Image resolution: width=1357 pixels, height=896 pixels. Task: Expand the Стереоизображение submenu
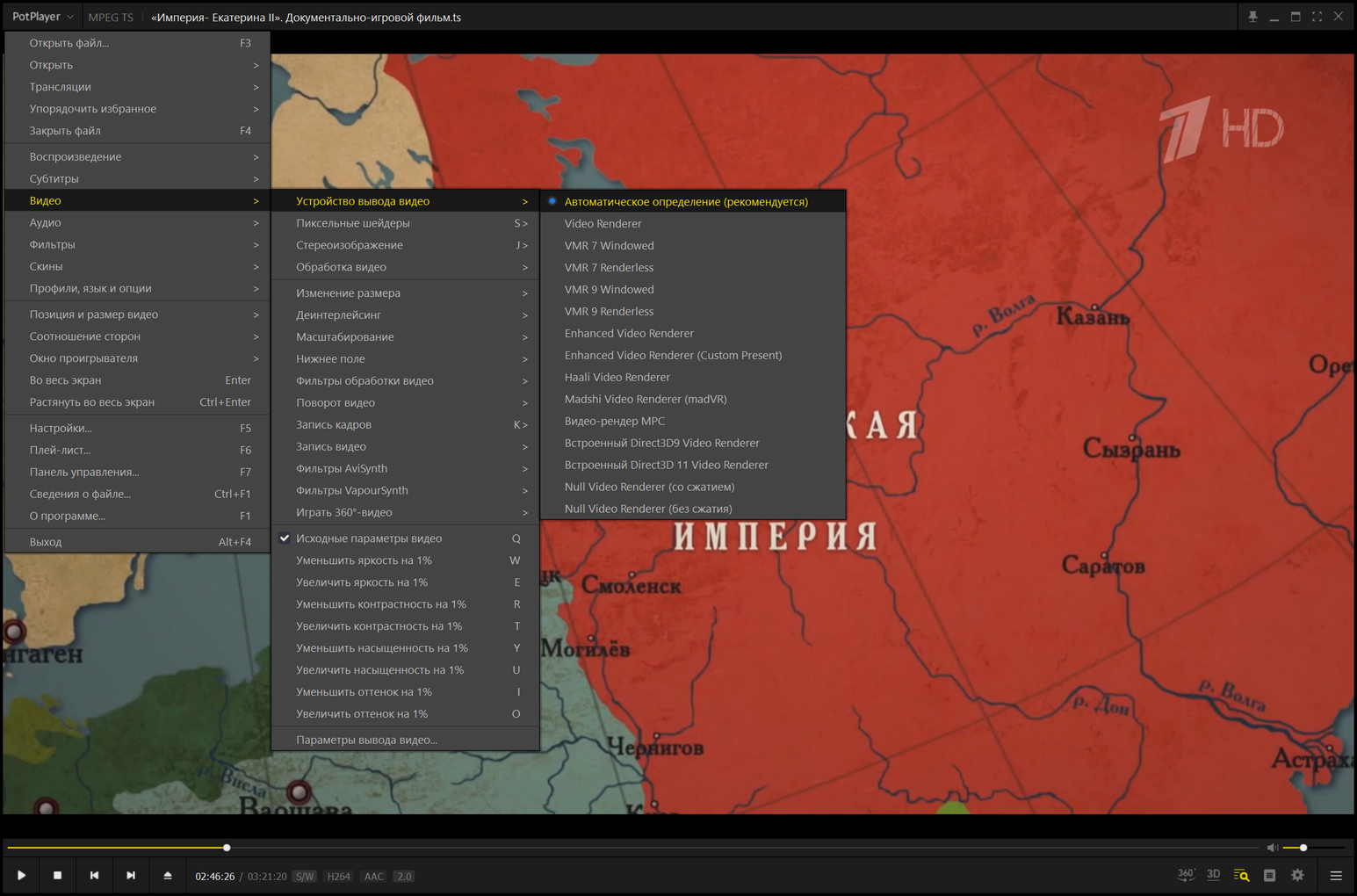point(405,245)
